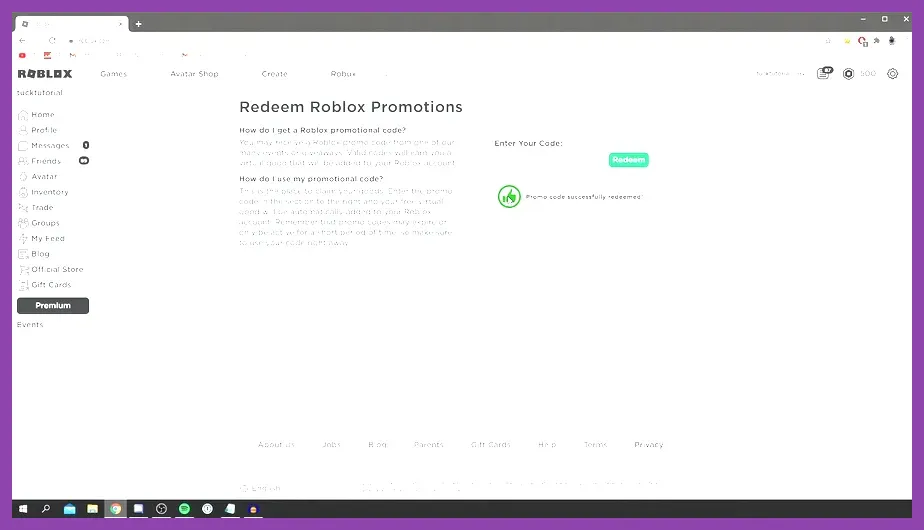Open Events in the sidebar
Viewport: 924px width, 530px height.
coord(30,325)
